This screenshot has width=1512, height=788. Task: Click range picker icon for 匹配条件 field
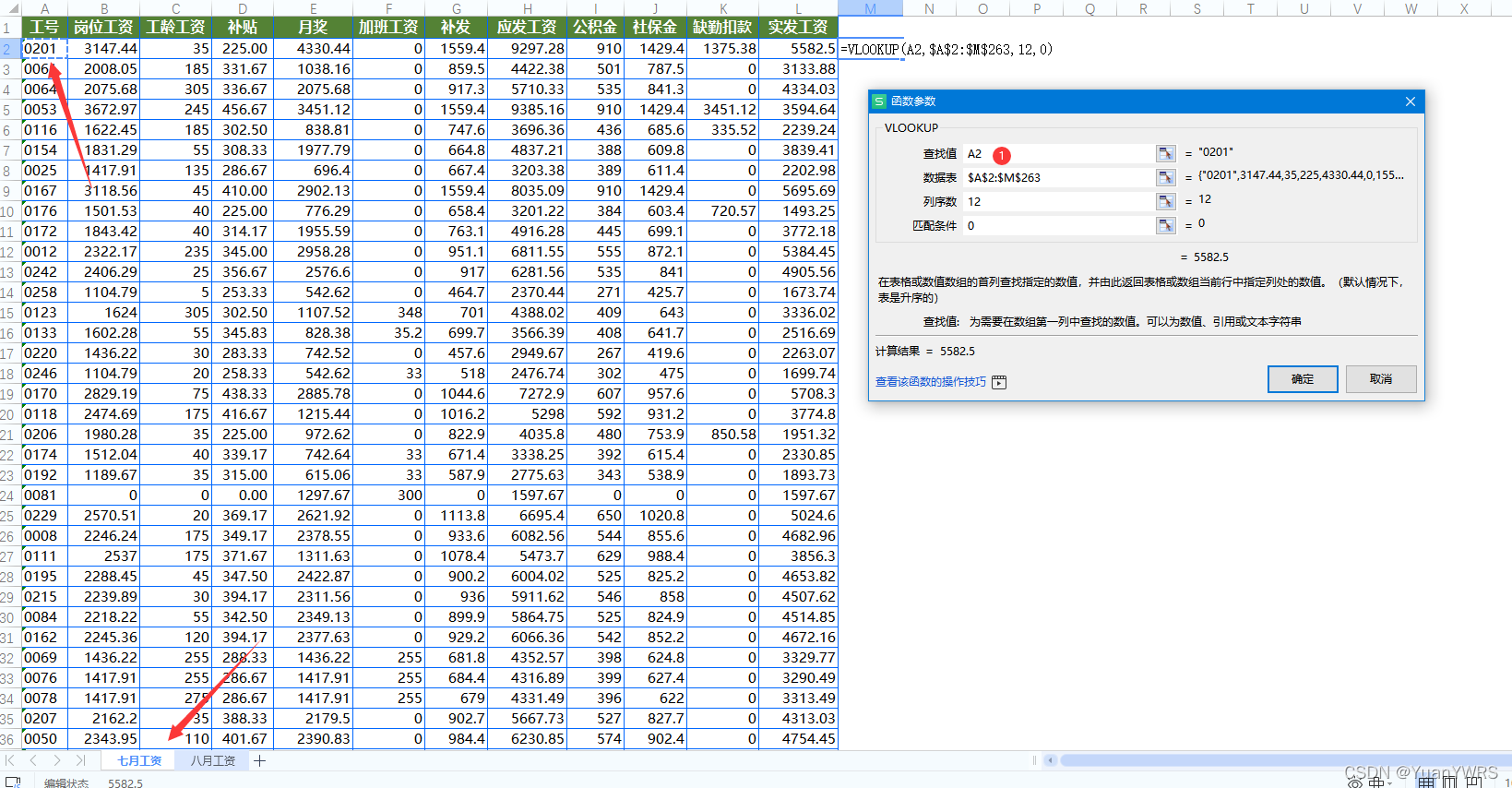click(x=1166, y=225)
